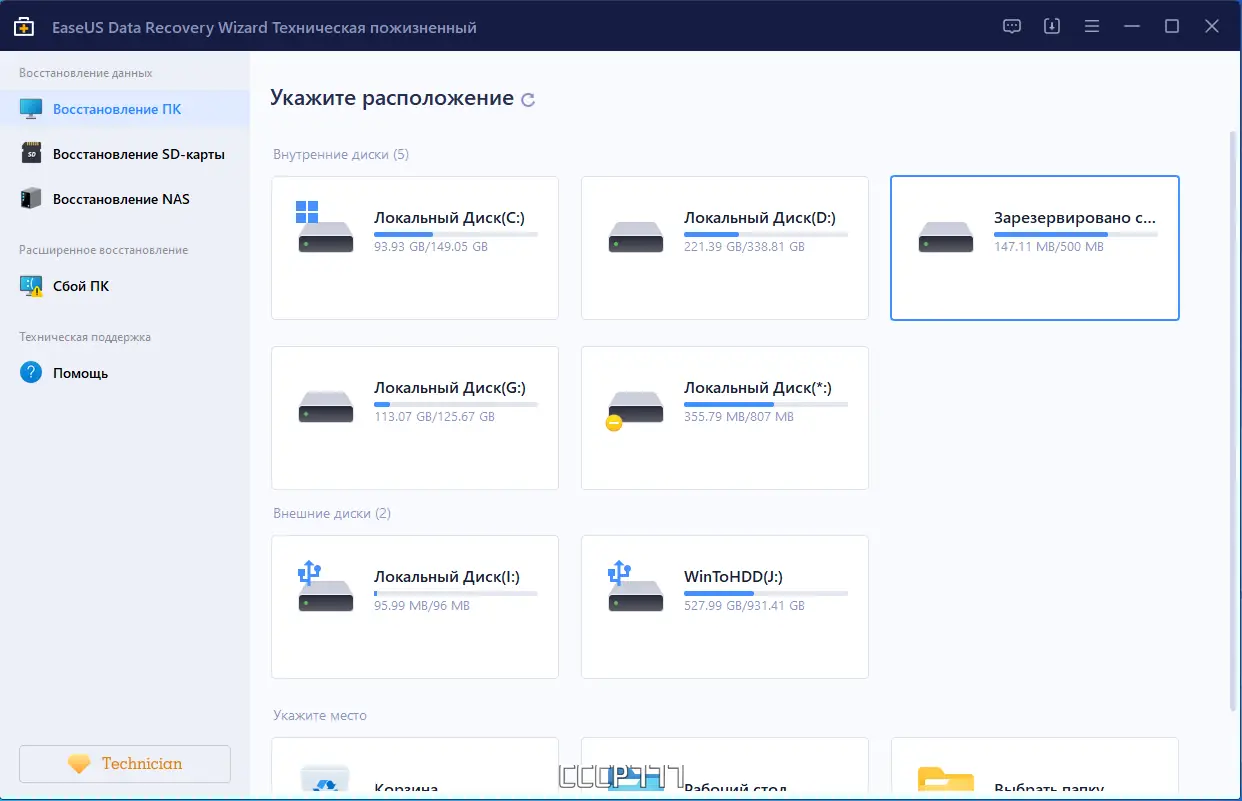Click usage bar of Зарезервировано partition

click(x=1076, y=234)
